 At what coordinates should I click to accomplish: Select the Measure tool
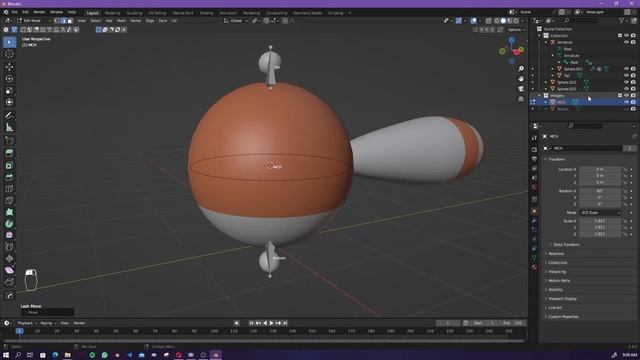[9, 127]
